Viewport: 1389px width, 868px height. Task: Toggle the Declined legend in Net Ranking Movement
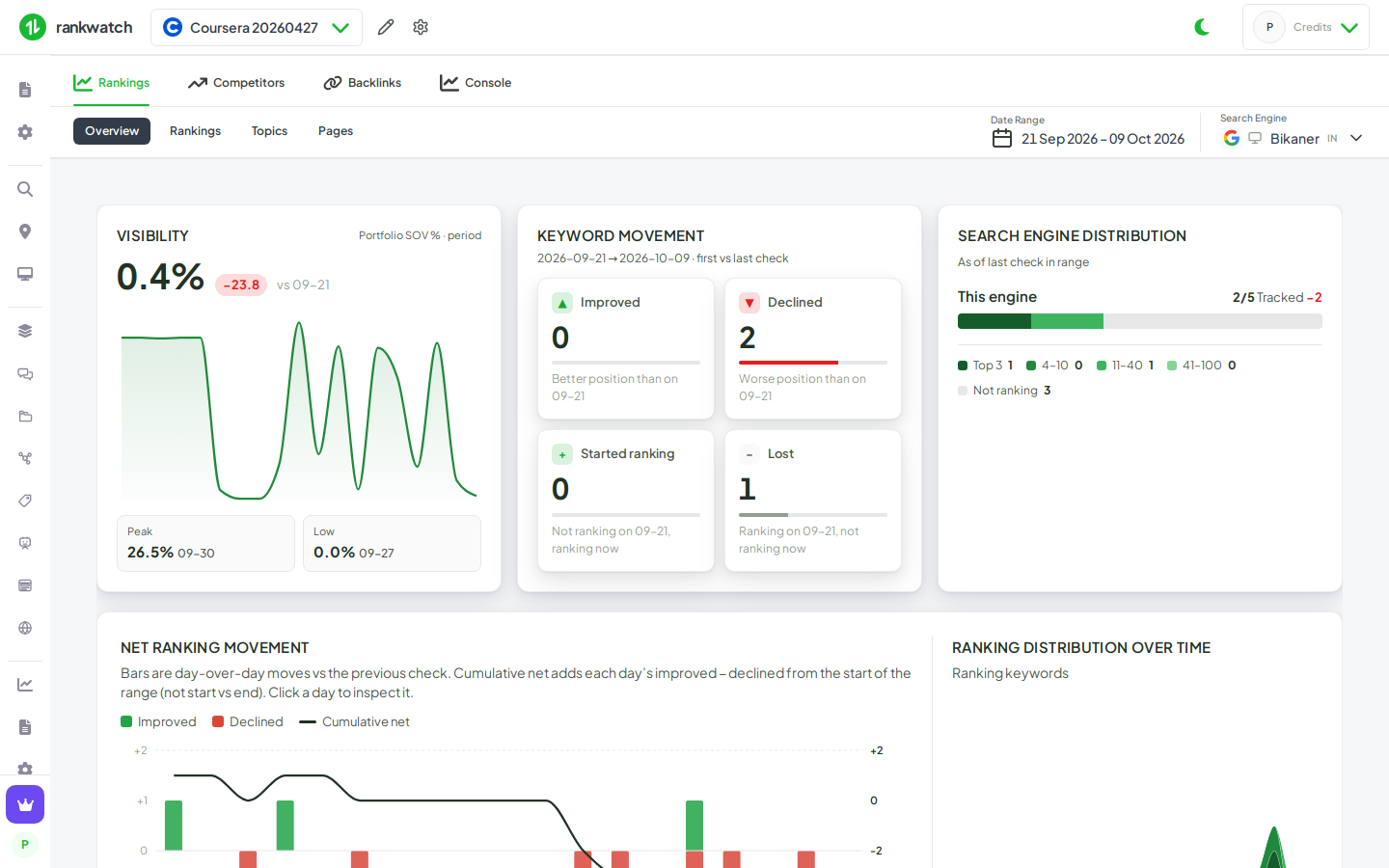point(248,721)
